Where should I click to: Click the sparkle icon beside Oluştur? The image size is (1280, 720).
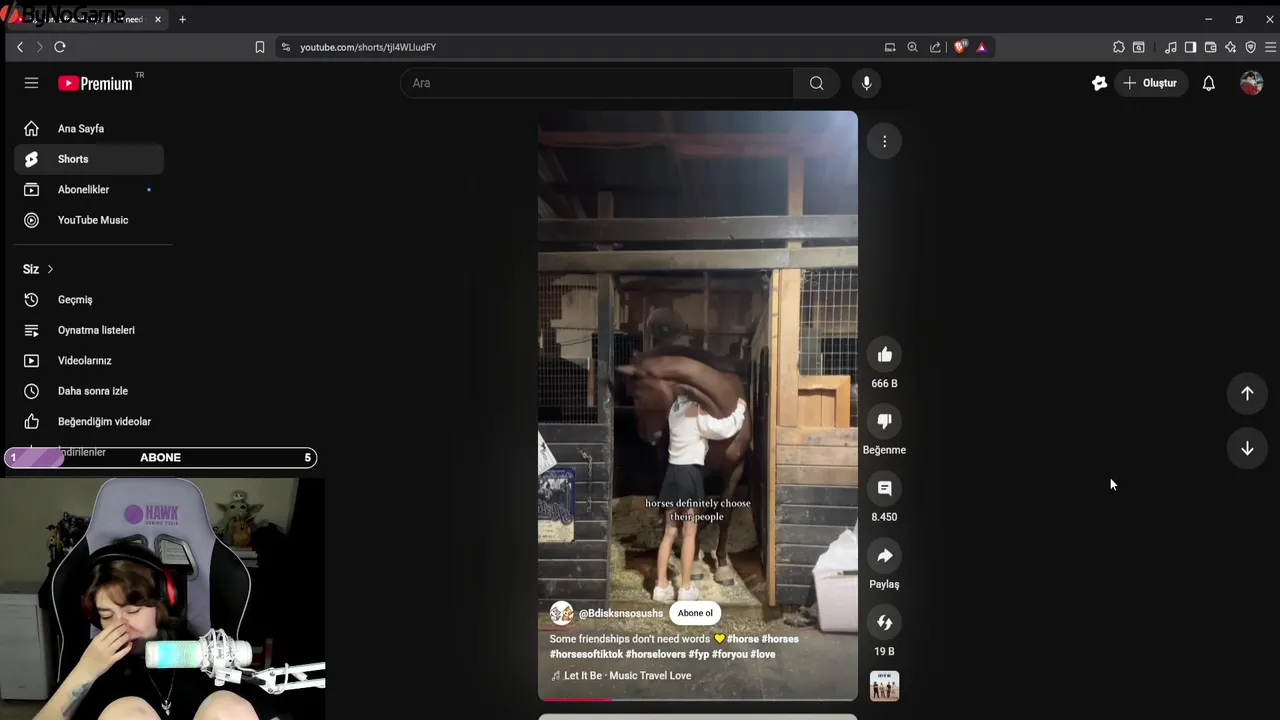tap(1099, 83)
